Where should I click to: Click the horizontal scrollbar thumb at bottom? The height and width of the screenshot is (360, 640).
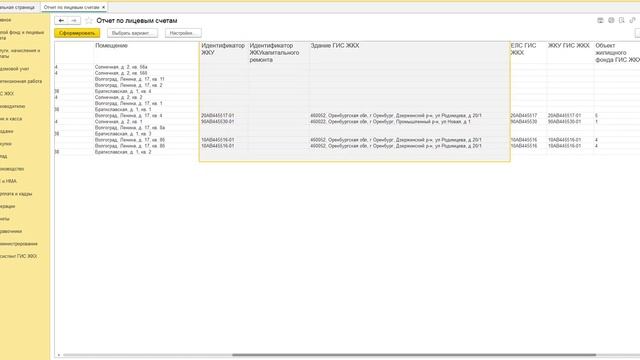click(x=414, y=355)
